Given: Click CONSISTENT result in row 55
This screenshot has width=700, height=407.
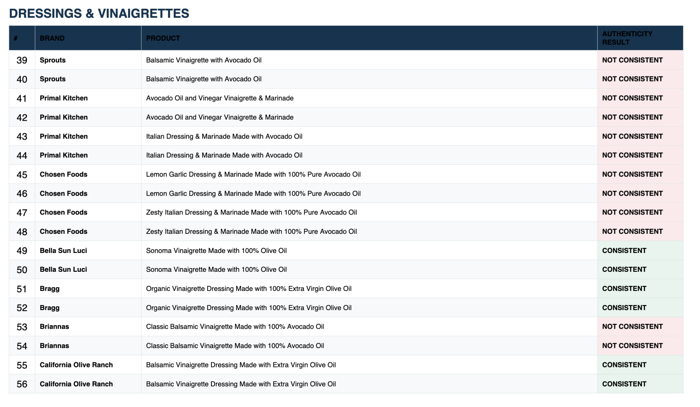Looking at the screenshot, I should coord(624,365).
